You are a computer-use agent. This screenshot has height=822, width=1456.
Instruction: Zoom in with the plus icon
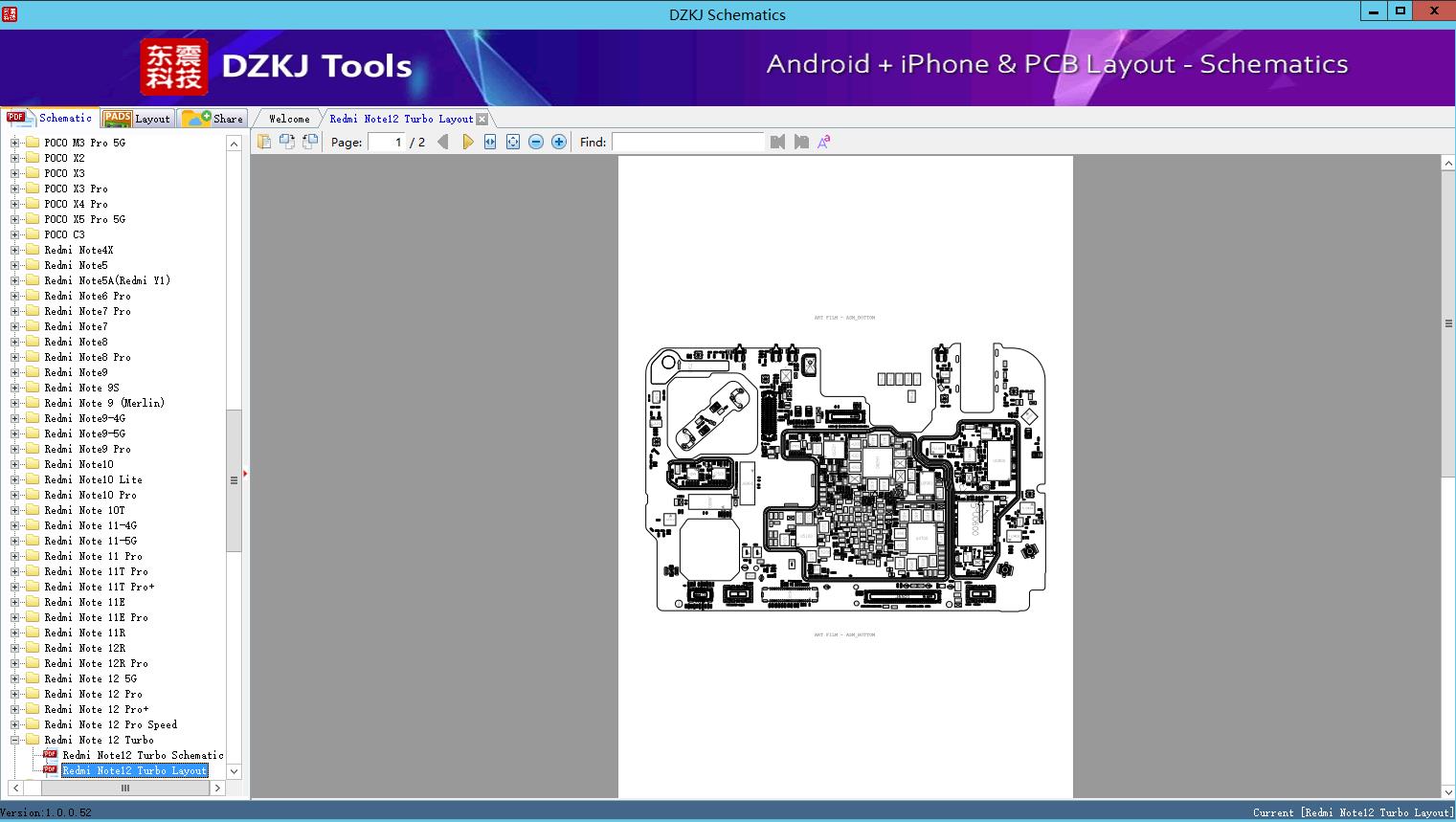click(x=559, y=142)
